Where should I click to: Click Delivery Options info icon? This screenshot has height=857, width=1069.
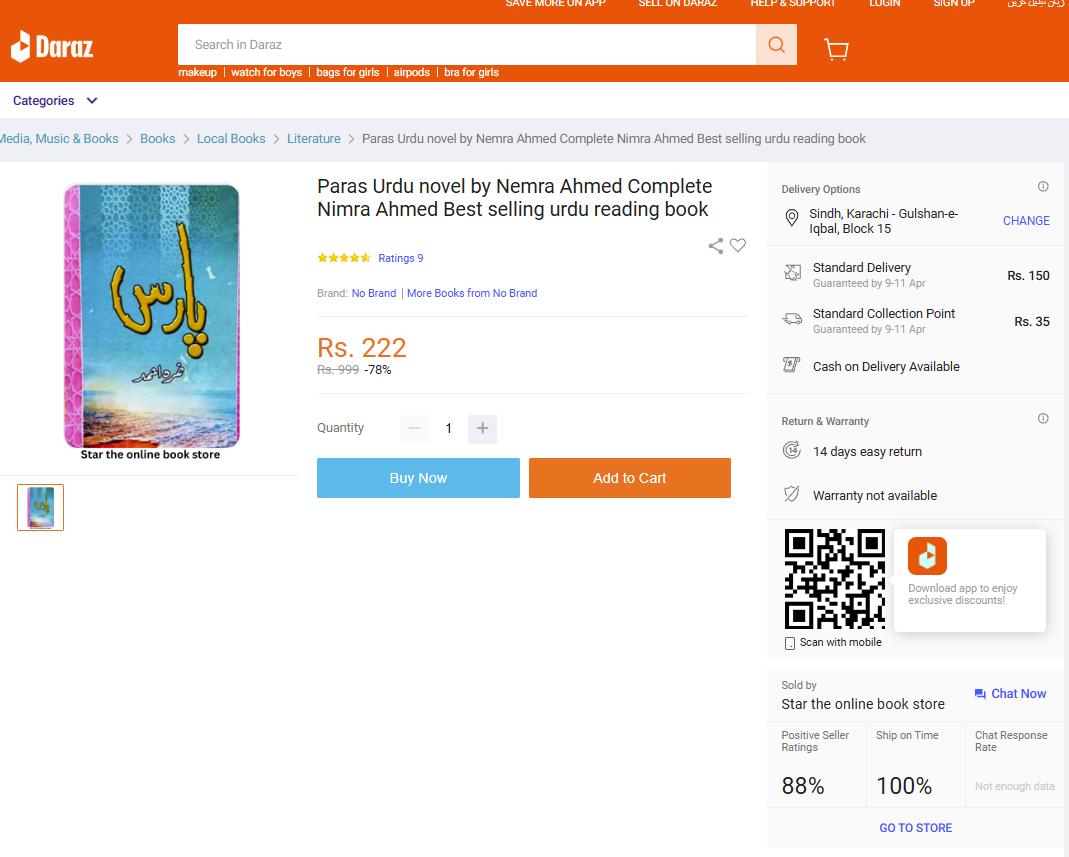(1042, 187)
